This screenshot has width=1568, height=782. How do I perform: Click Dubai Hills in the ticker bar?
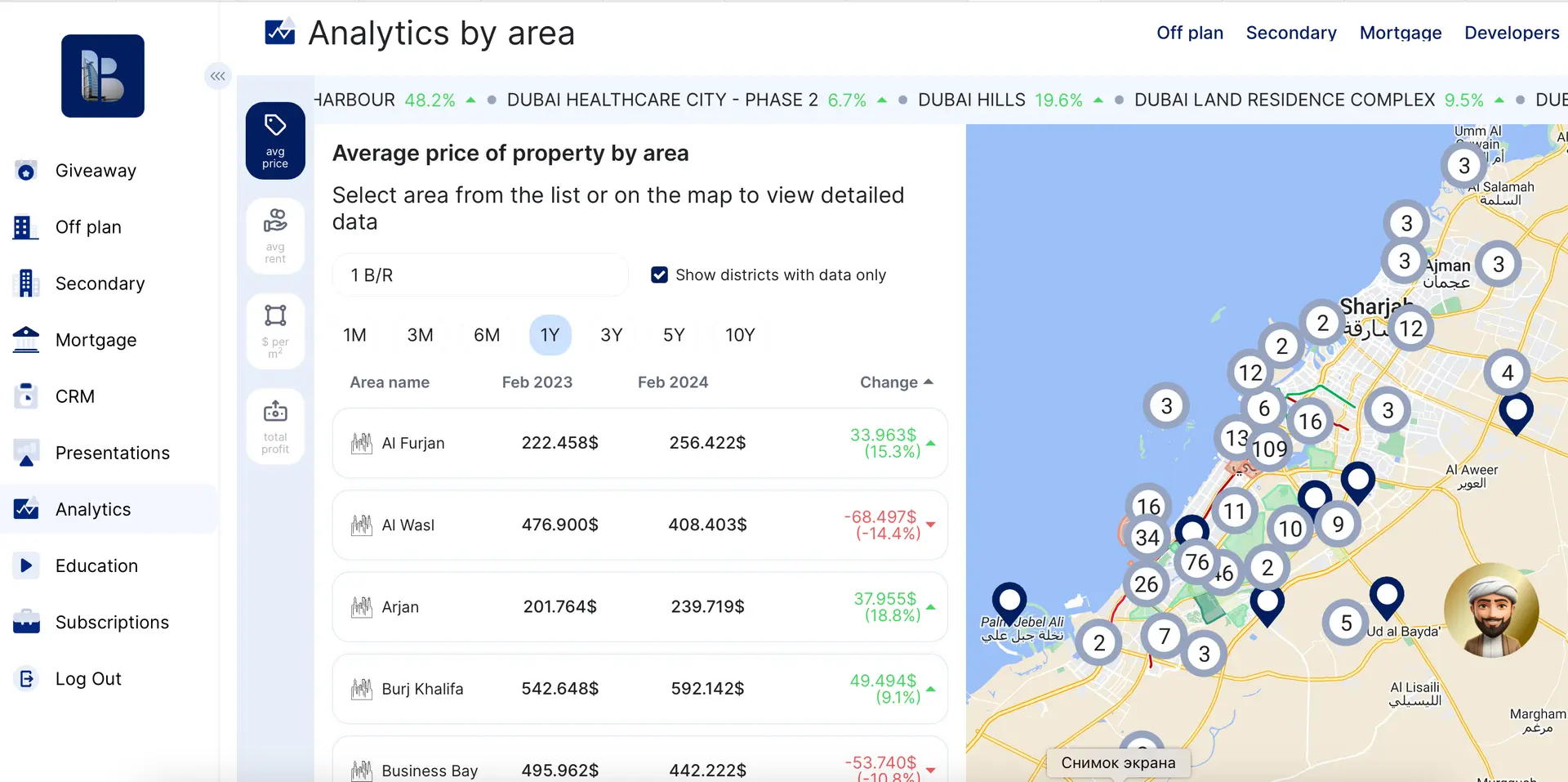[x=971, y=100]
